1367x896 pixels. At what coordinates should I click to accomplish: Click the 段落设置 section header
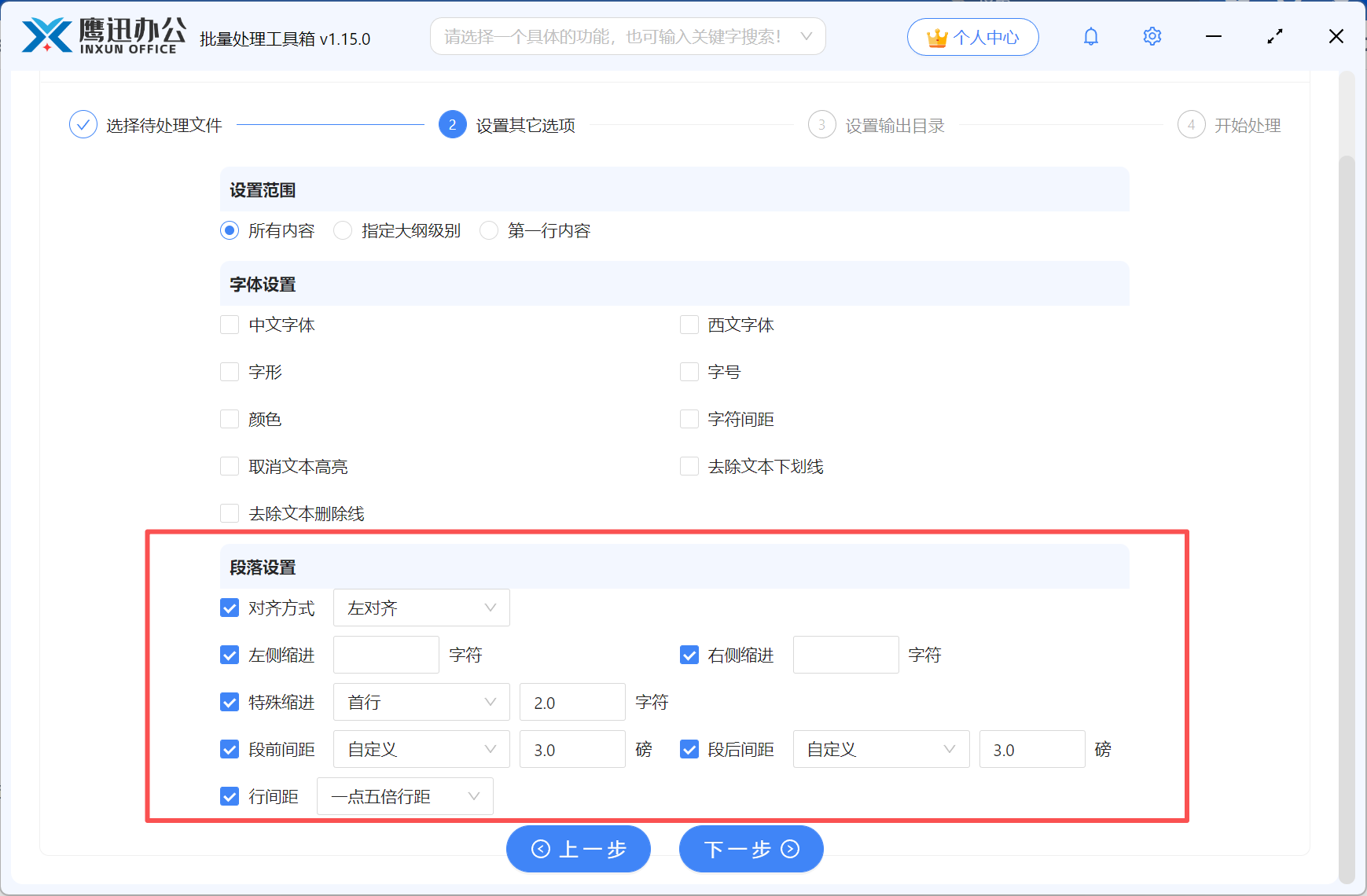tap(674, 567)
